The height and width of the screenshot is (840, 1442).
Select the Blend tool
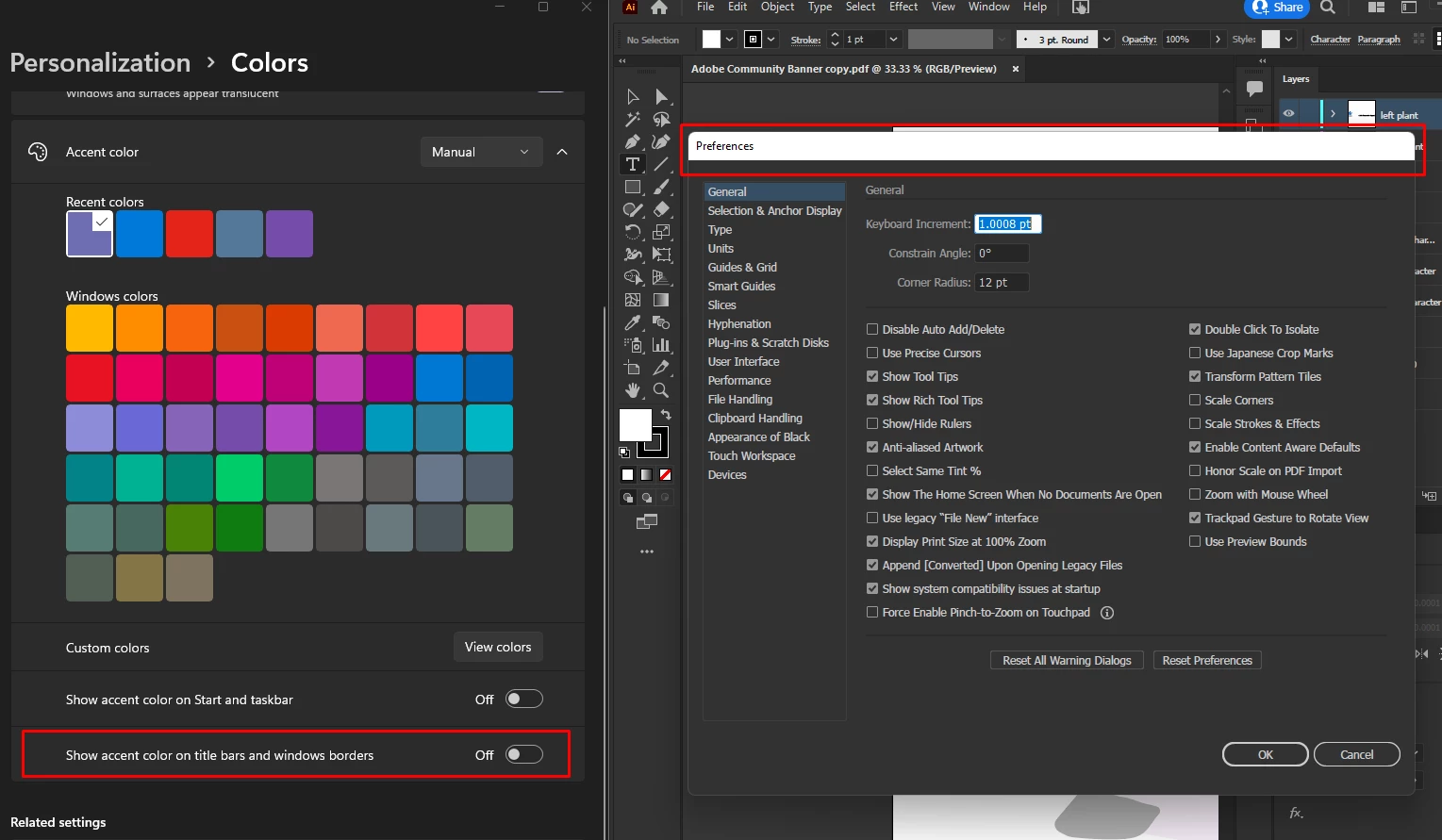coord(661,322)
